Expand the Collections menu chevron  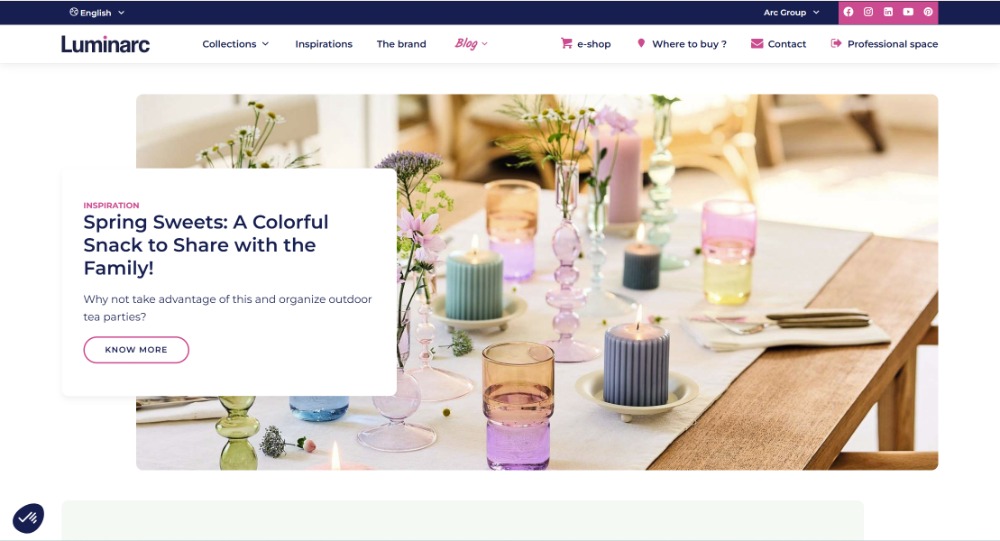(x=265, y=43)
